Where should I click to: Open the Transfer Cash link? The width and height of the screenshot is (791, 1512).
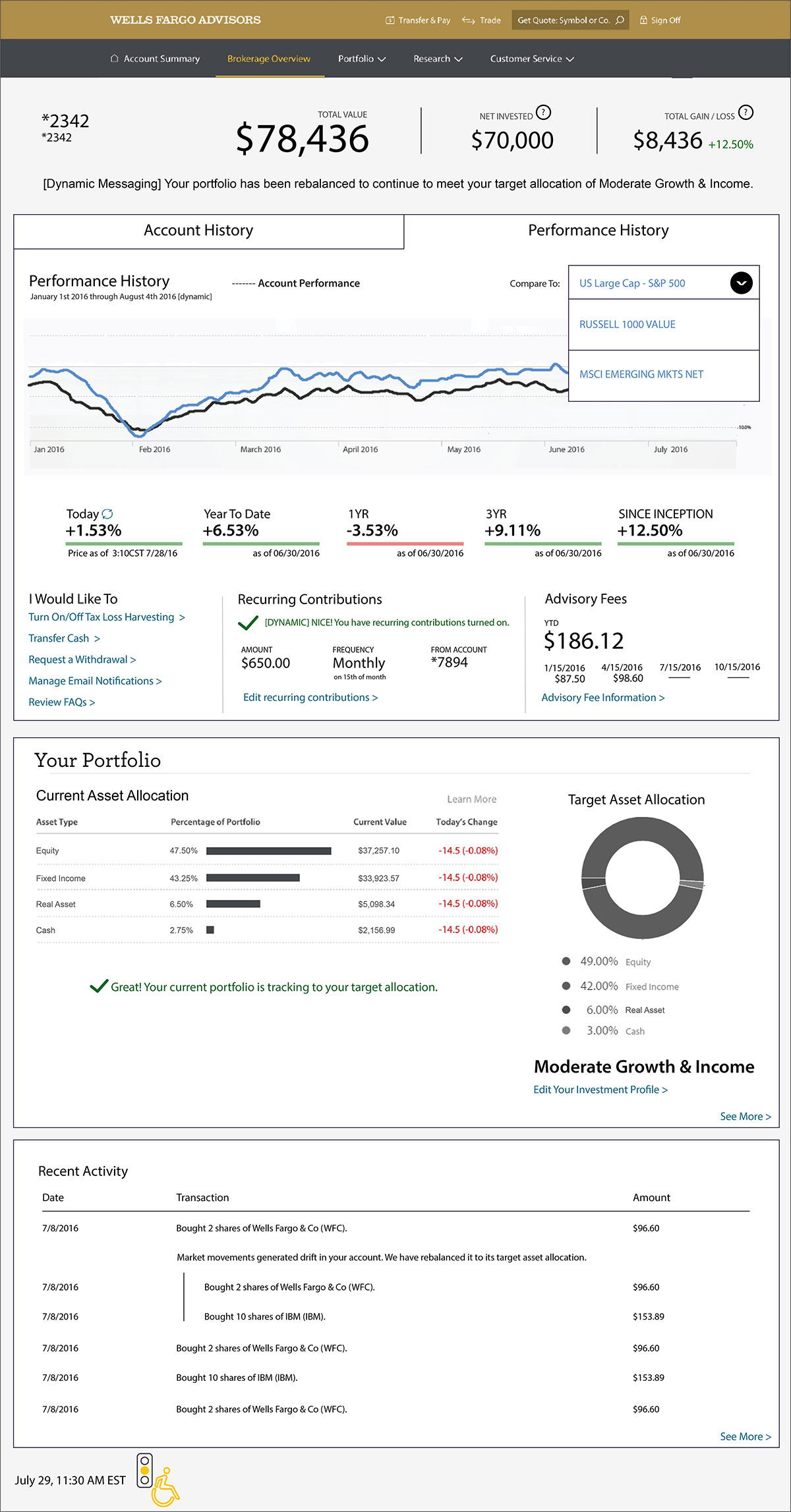tap(64, 638)
